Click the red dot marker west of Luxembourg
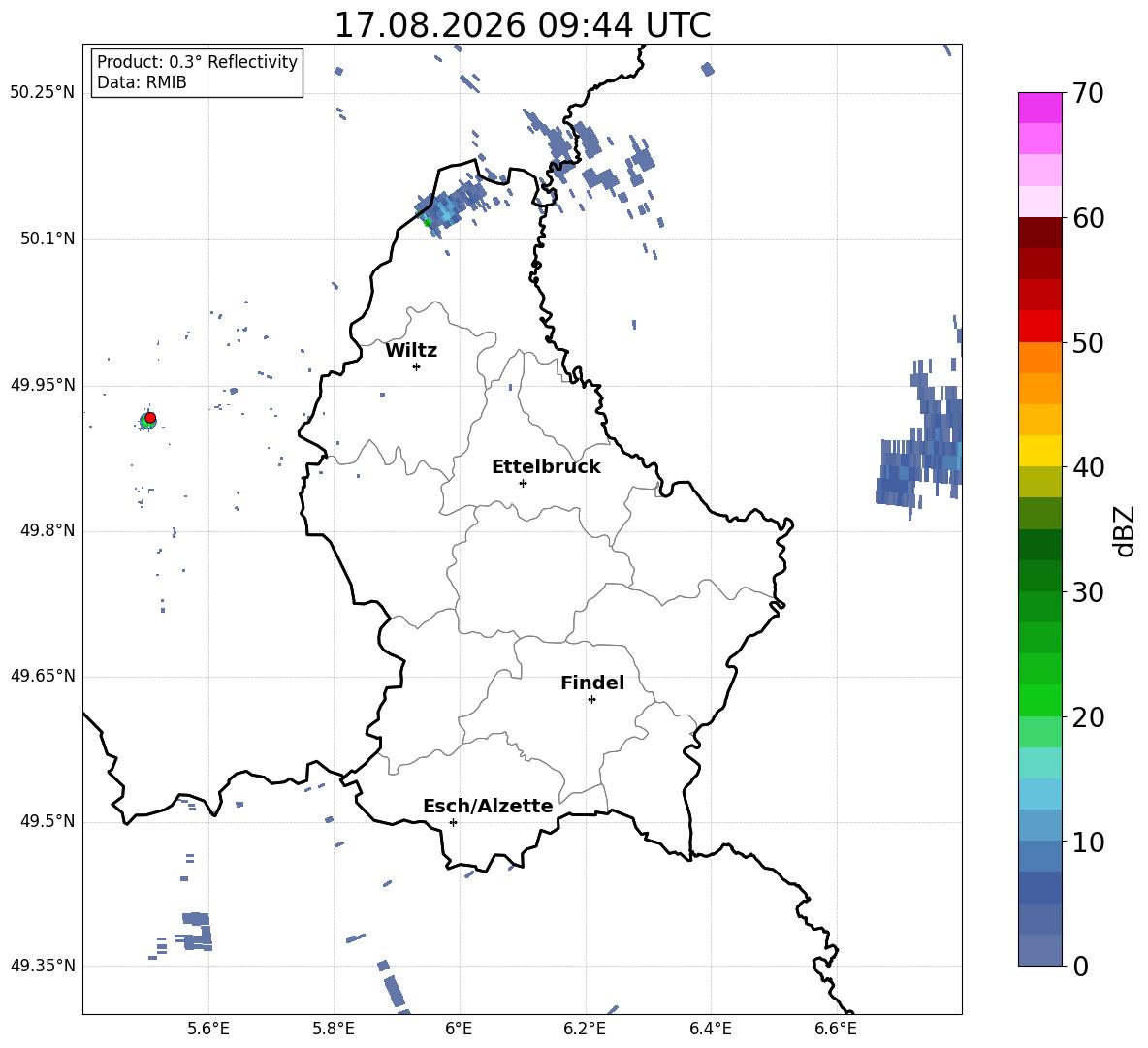 pos(150,418)
